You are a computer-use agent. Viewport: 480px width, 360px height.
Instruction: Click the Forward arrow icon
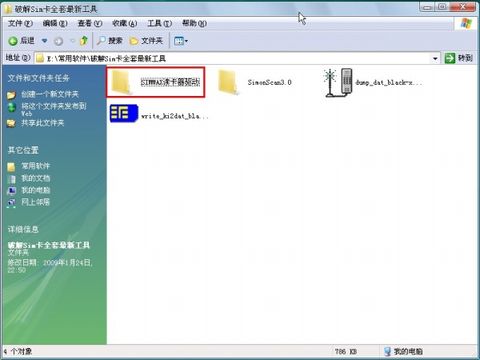point(58,41)
